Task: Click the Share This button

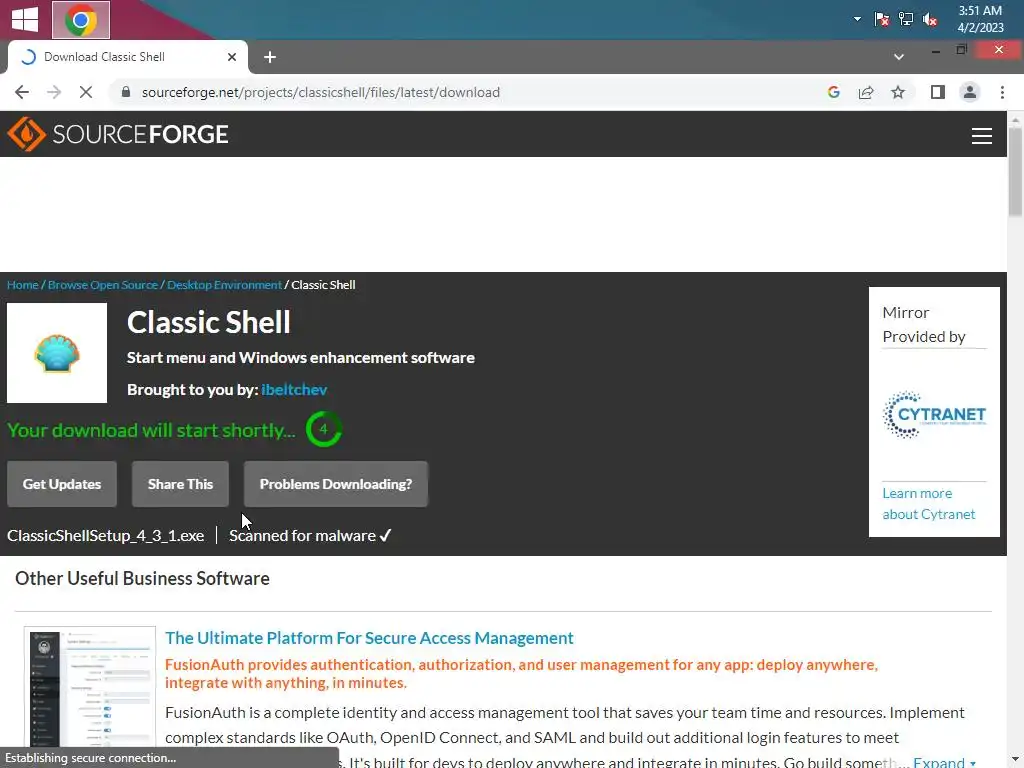Action: point(180,484)
